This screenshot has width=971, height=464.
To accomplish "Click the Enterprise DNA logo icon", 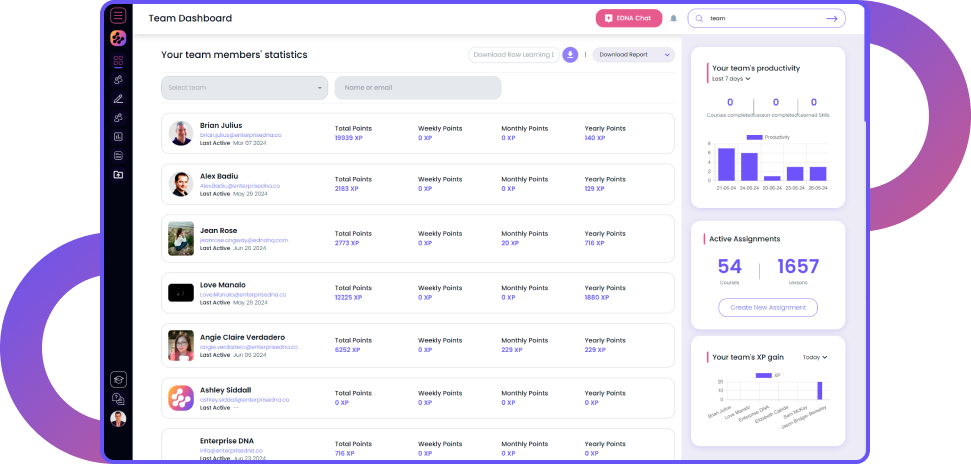I will [x=118, y=38].
